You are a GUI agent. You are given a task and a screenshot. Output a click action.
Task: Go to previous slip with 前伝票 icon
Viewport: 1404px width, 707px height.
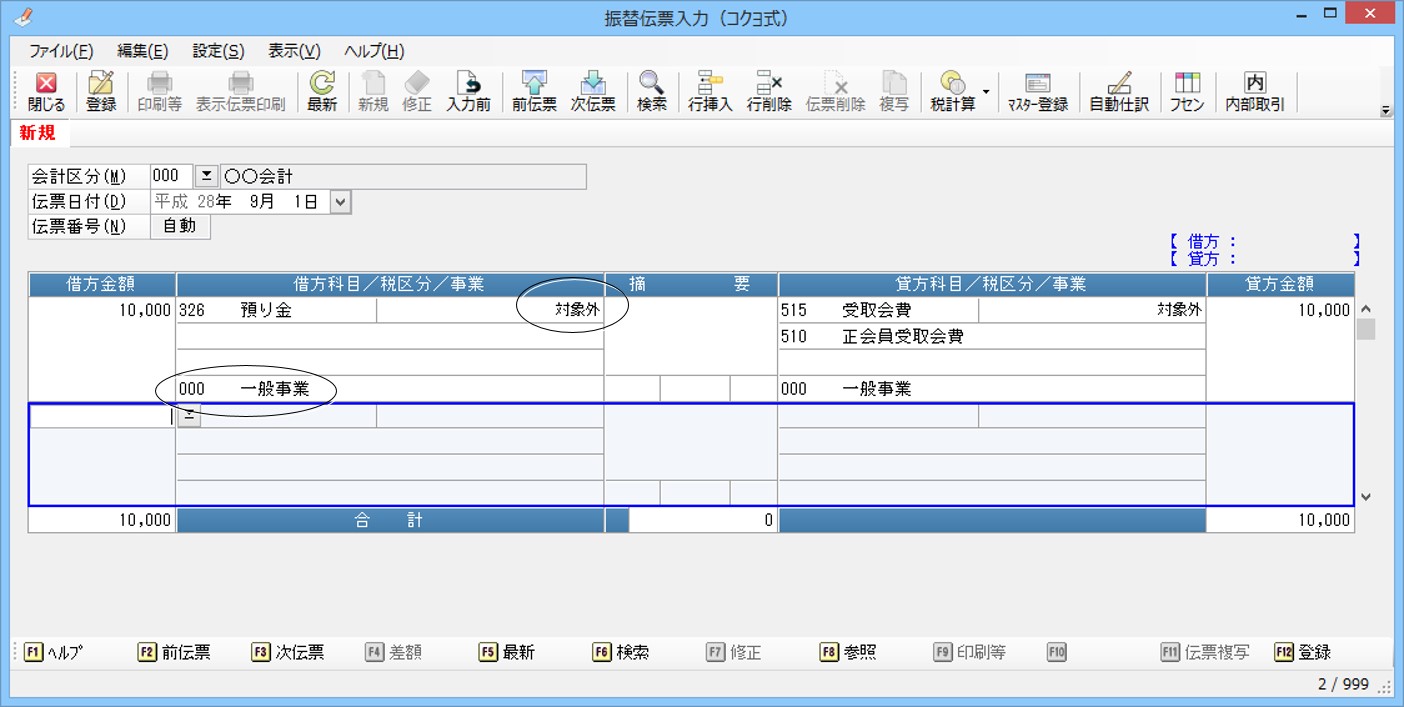[534, 91]
